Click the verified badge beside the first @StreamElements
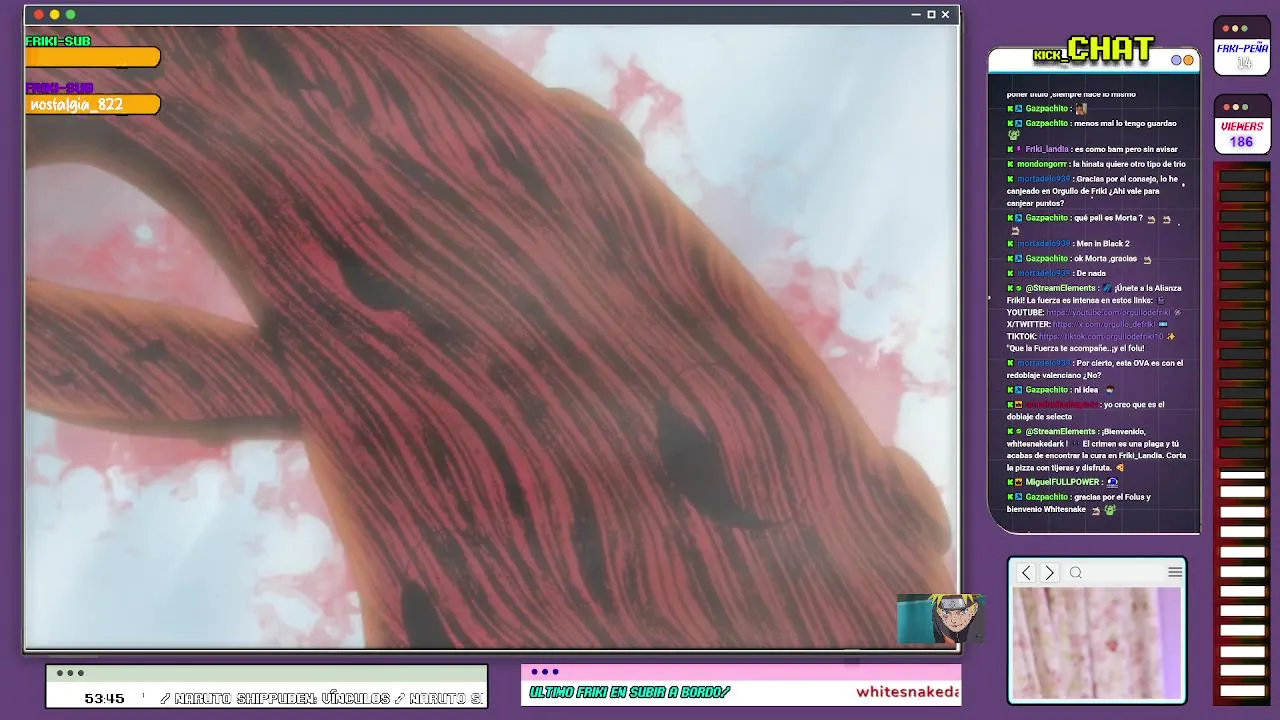Screen dimensions: 1280x720 pyautogui.click(x=1018, y=288)
